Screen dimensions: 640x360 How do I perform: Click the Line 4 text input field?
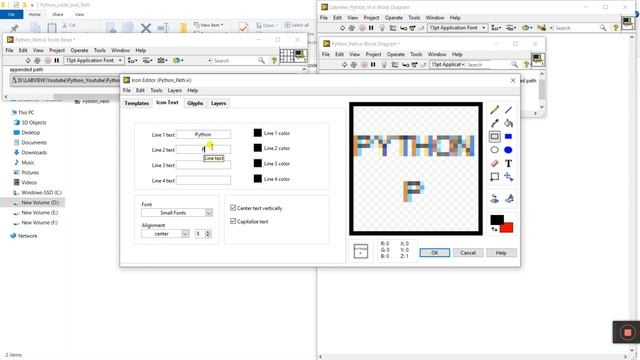(x=203, y=180)
